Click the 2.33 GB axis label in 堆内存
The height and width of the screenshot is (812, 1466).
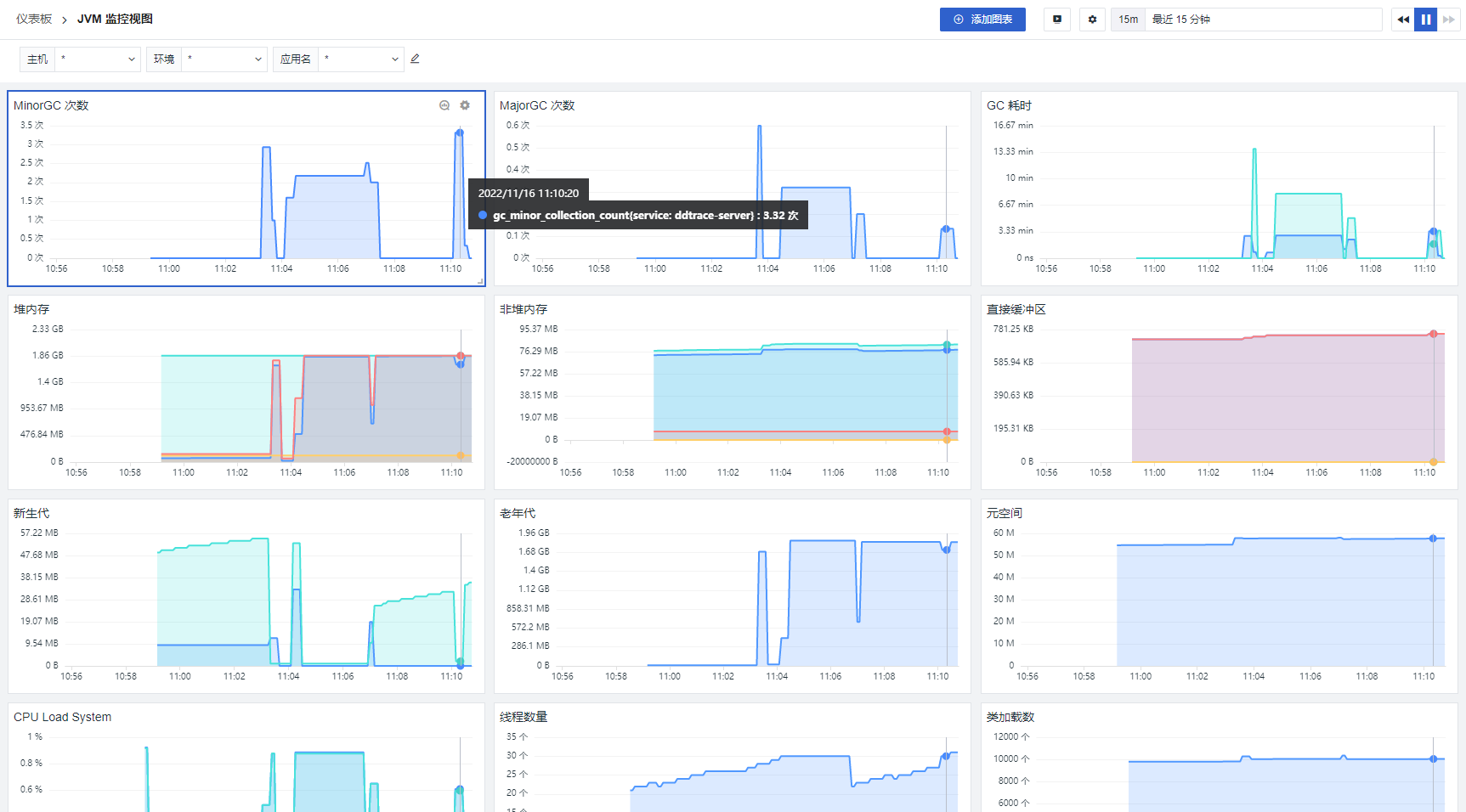[48, 329]
